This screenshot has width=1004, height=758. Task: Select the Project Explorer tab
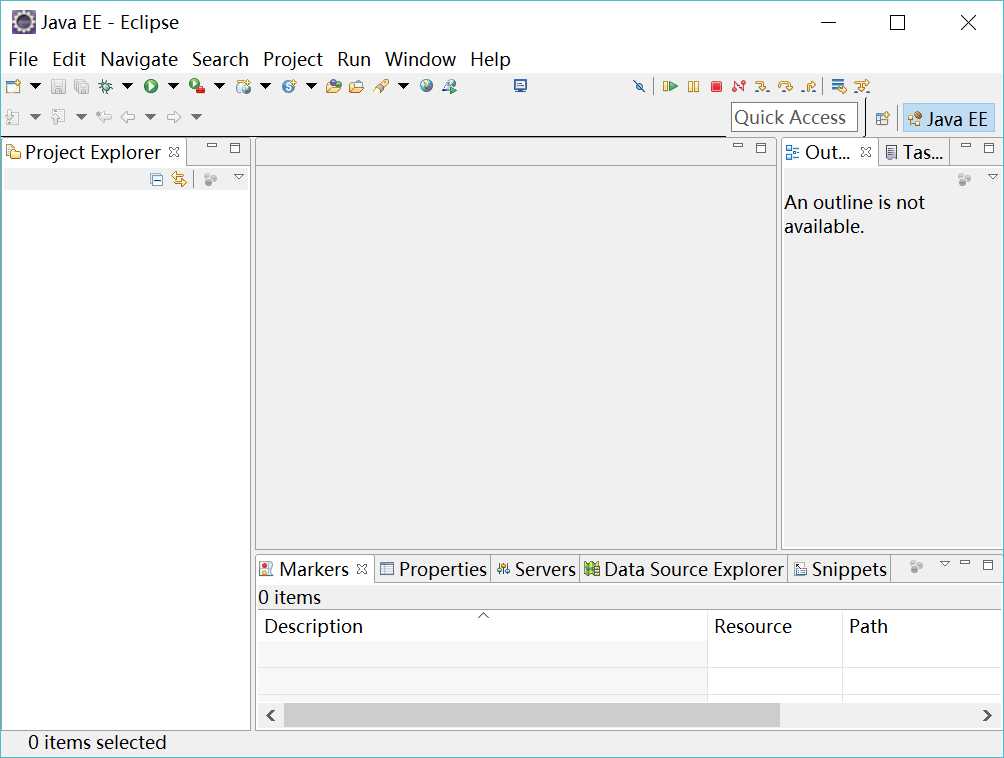pyautogui.click(x=93, y=152)
